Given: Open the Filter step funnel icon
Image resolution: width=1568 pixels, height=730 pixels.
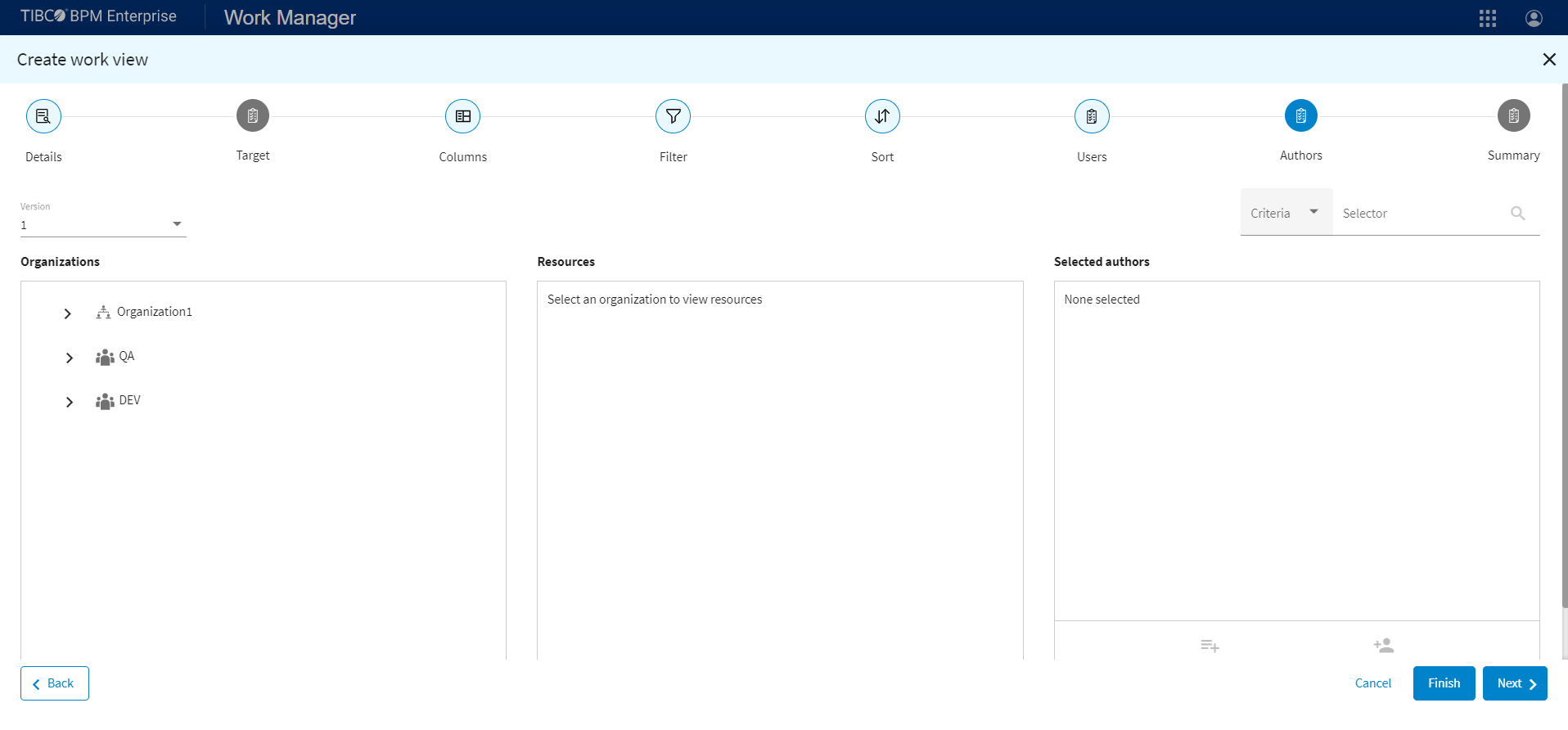Looking at the screenshot, I should tap(673, 116).
